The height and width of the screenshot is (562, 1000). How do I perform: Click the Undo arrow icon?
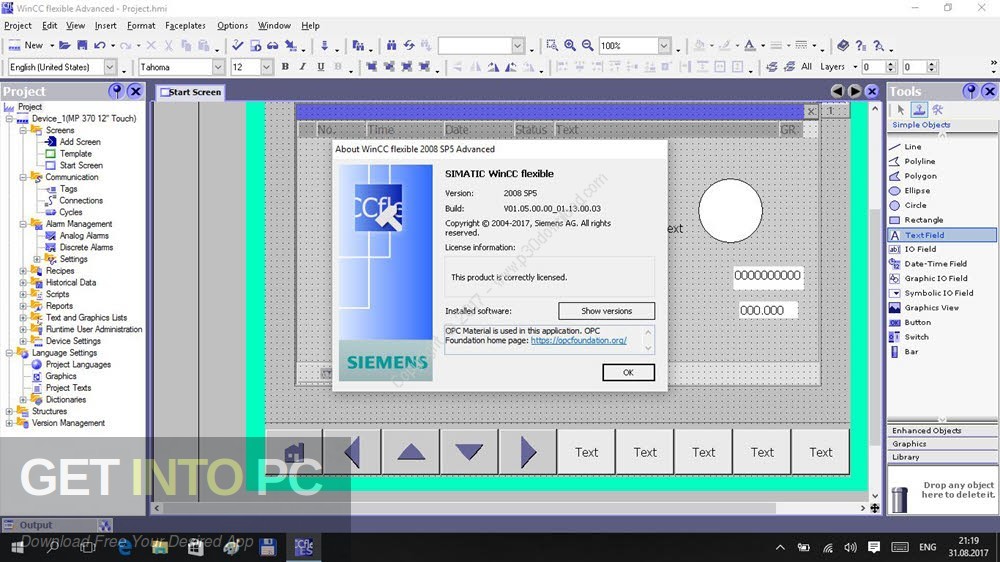[100, 45]
